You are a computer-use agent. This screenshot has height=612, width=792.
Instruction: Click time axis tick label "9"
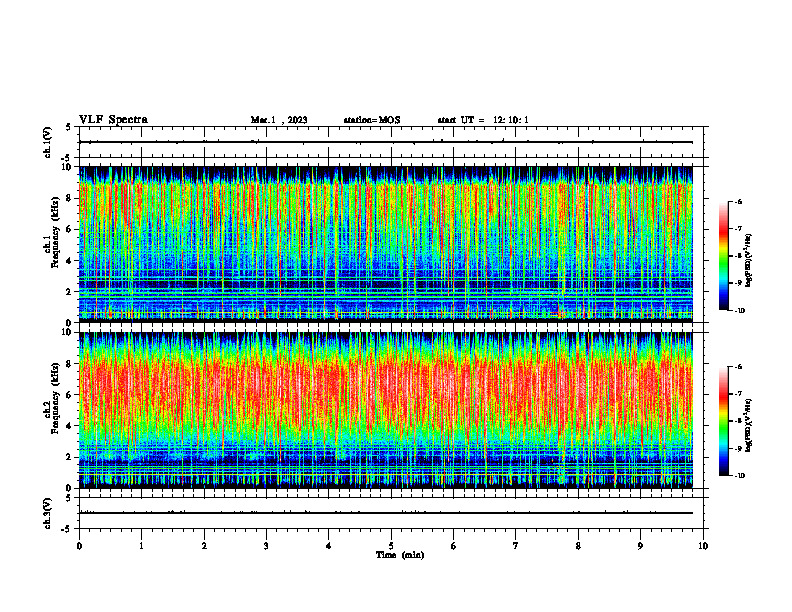[x=640, y=546]
